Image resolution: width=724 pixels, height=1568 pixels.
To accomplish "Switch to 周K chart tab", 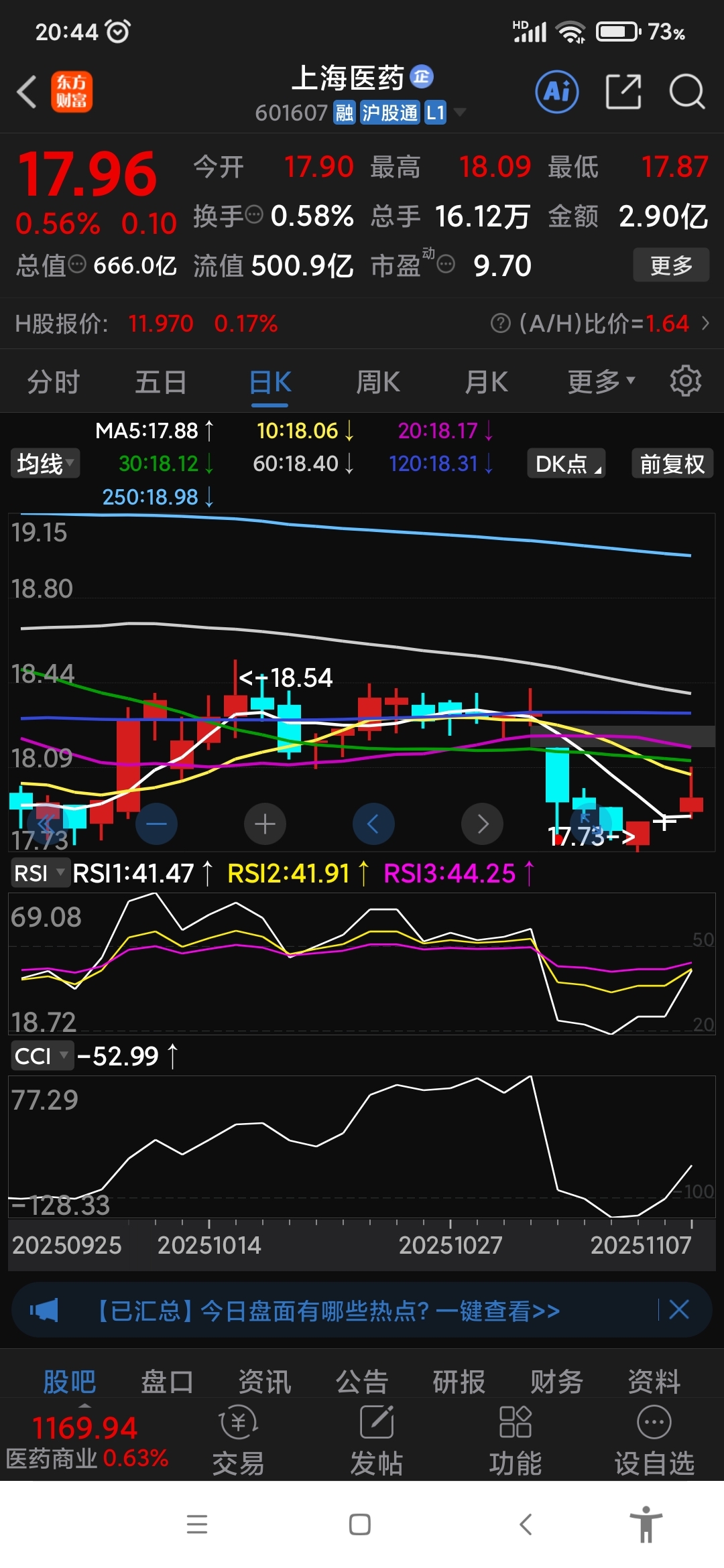I will point(378,381).
